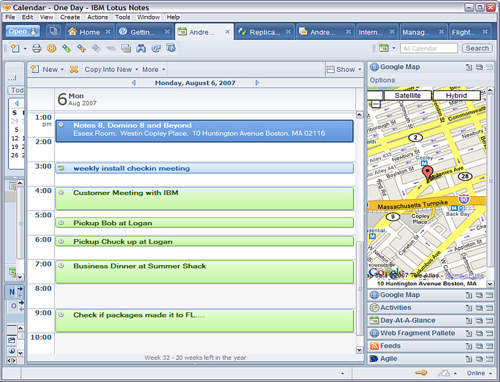Select Business Dinner at Summer Shack entry
Image resolution: width=500 pixels, height=382 pixels.
[x=204, y=272]
